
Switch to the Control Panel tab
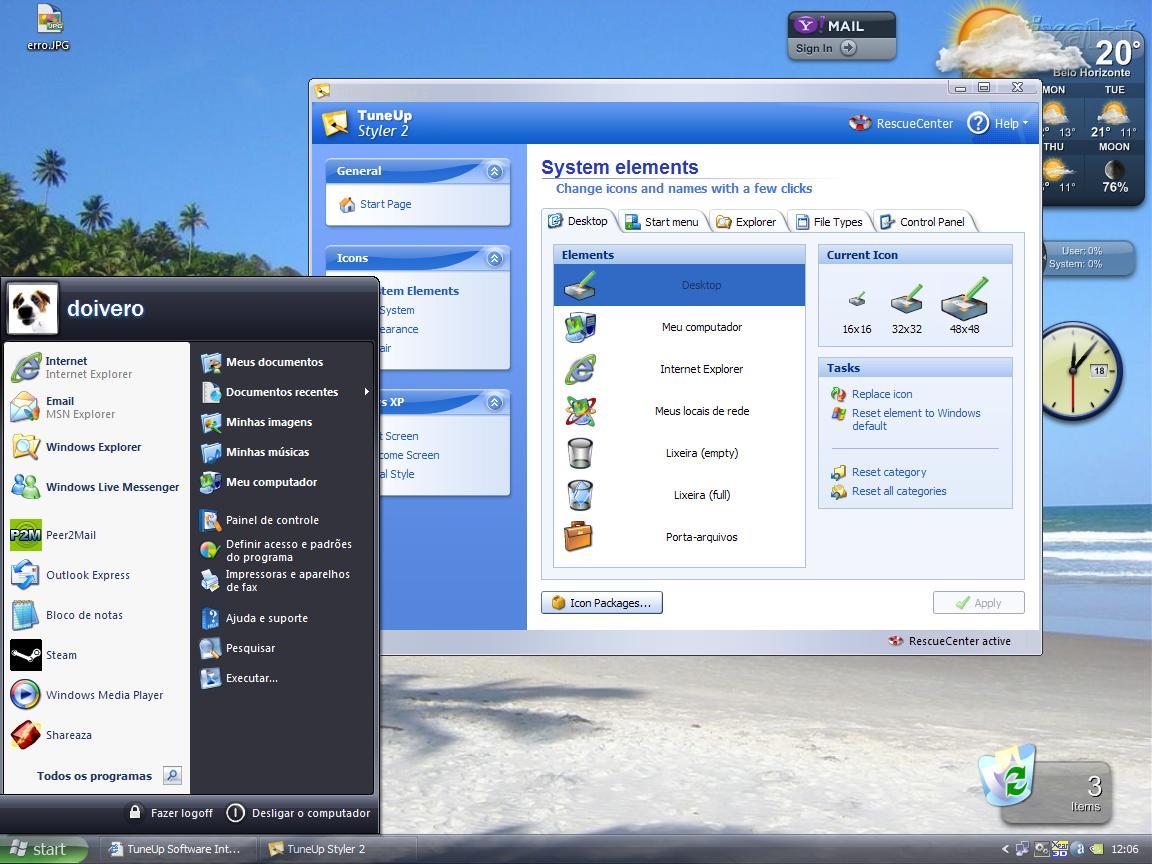pyautogui.click(x=924, y=222)
